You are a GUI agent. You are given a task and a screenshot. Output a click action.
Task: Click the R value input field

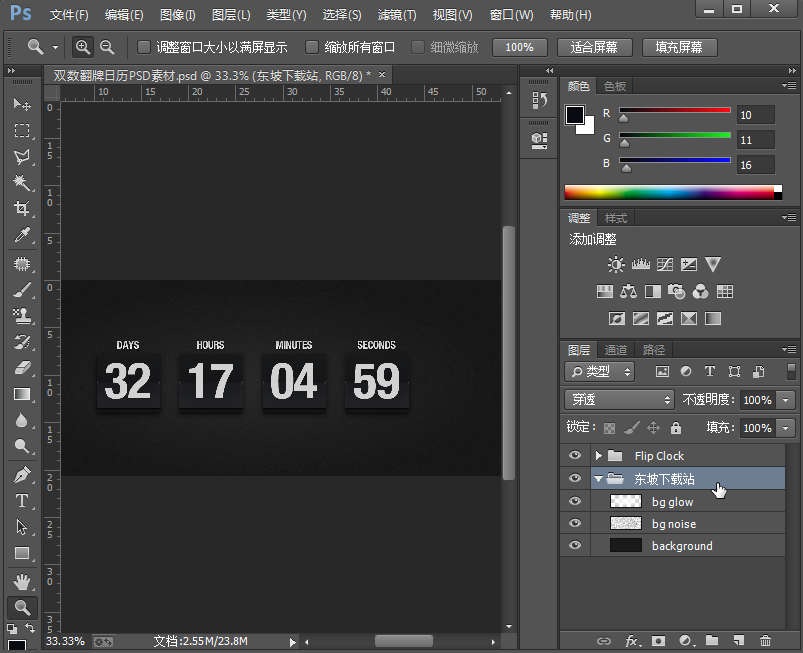pos(757,115)
